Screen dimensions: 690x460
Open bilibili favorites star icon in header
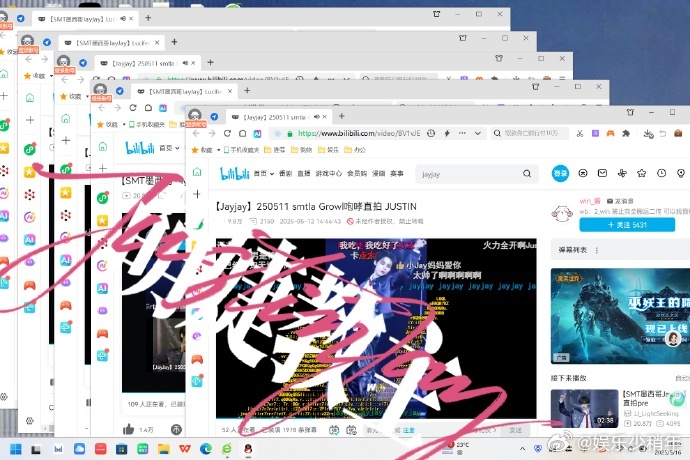642,173
